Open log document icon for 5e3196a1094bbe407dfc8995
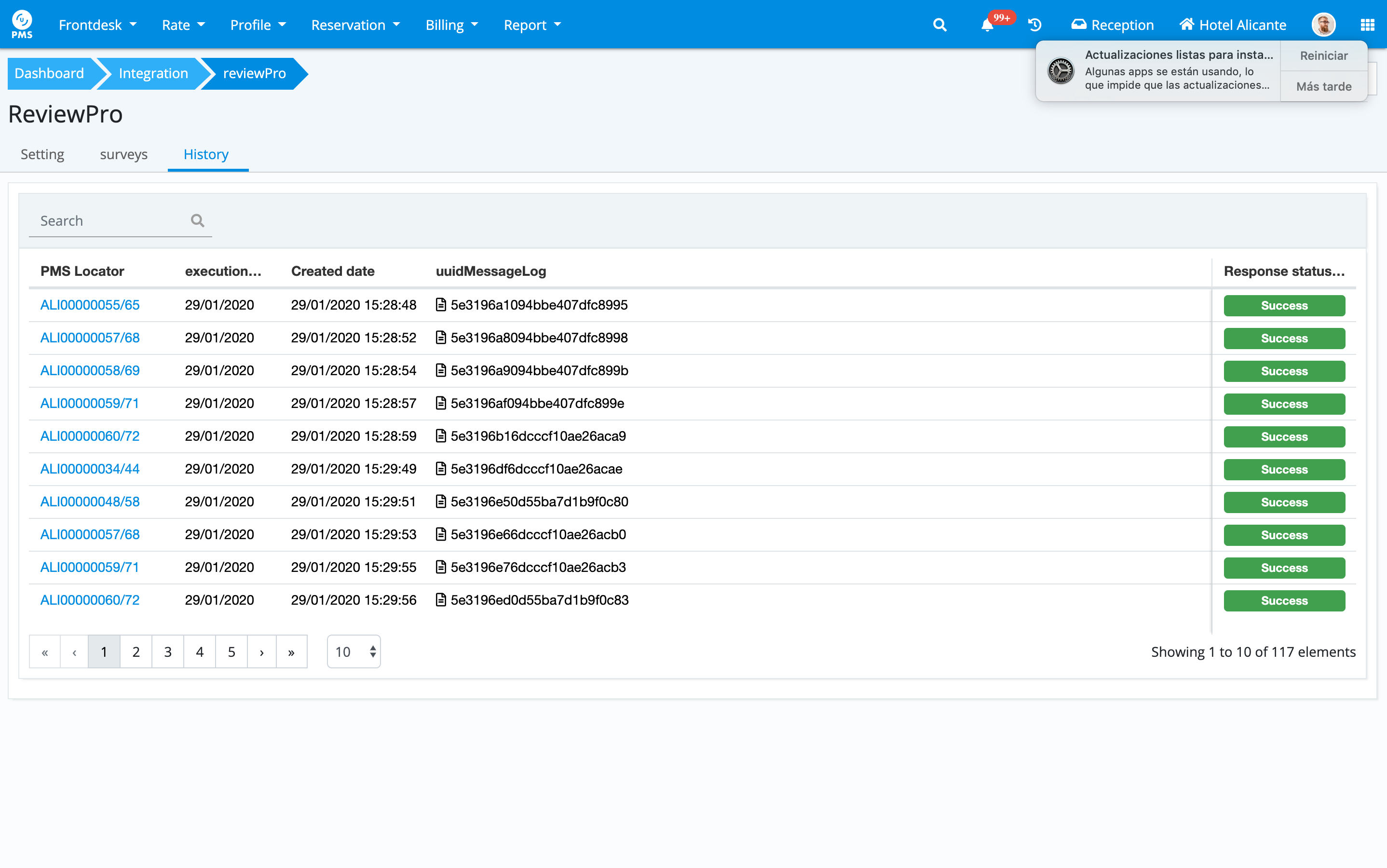The width and height of the screenshot is (1387, 868). [440, 305]
